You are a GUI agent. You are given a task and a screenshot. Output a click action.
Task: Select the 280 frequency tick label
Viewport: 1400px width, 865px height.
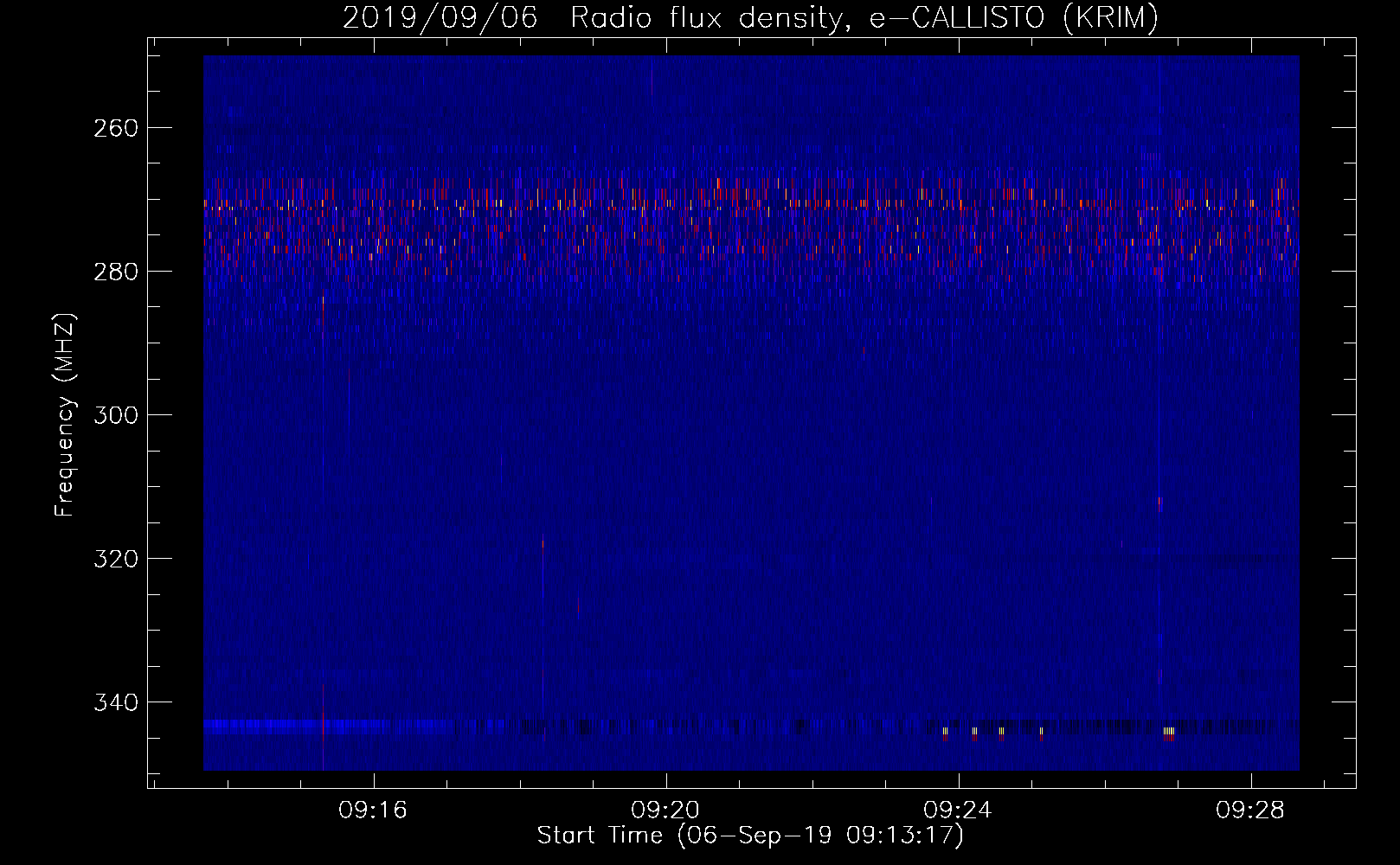pos(115,272)
